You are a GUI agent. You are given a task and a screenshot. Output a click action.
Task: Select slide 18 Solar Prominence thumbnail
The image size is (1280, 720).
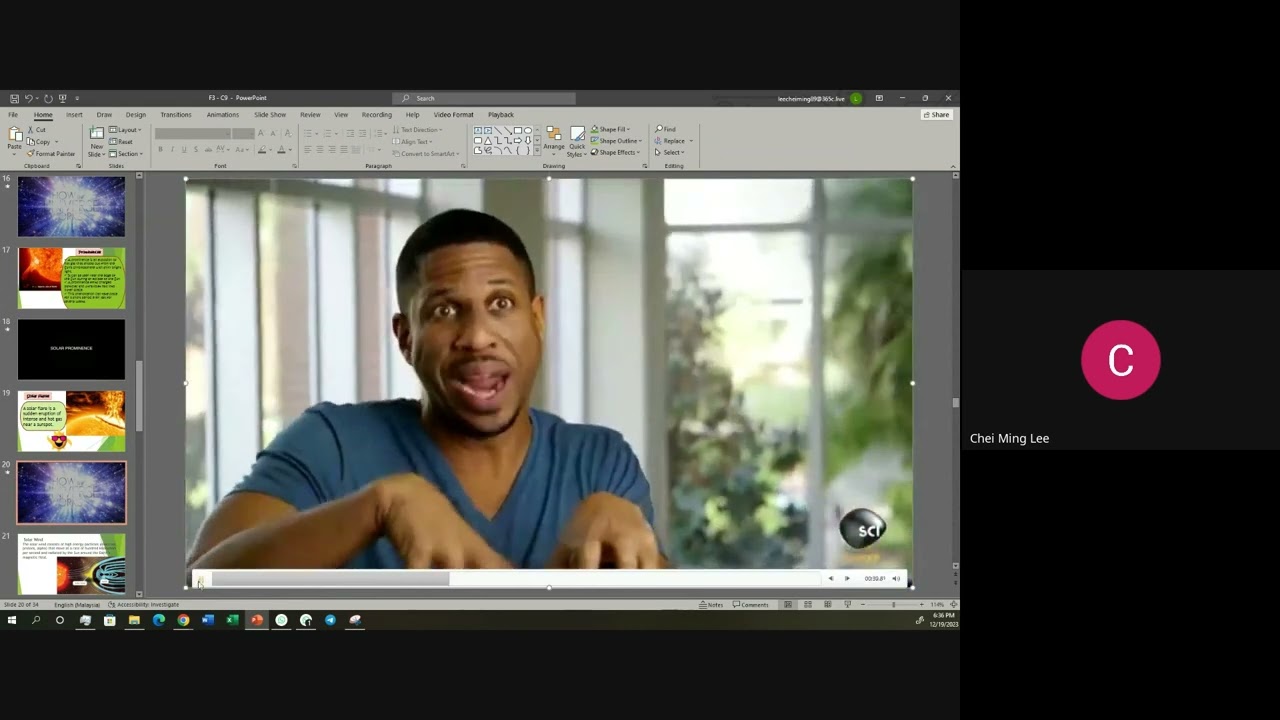(71, 349)
